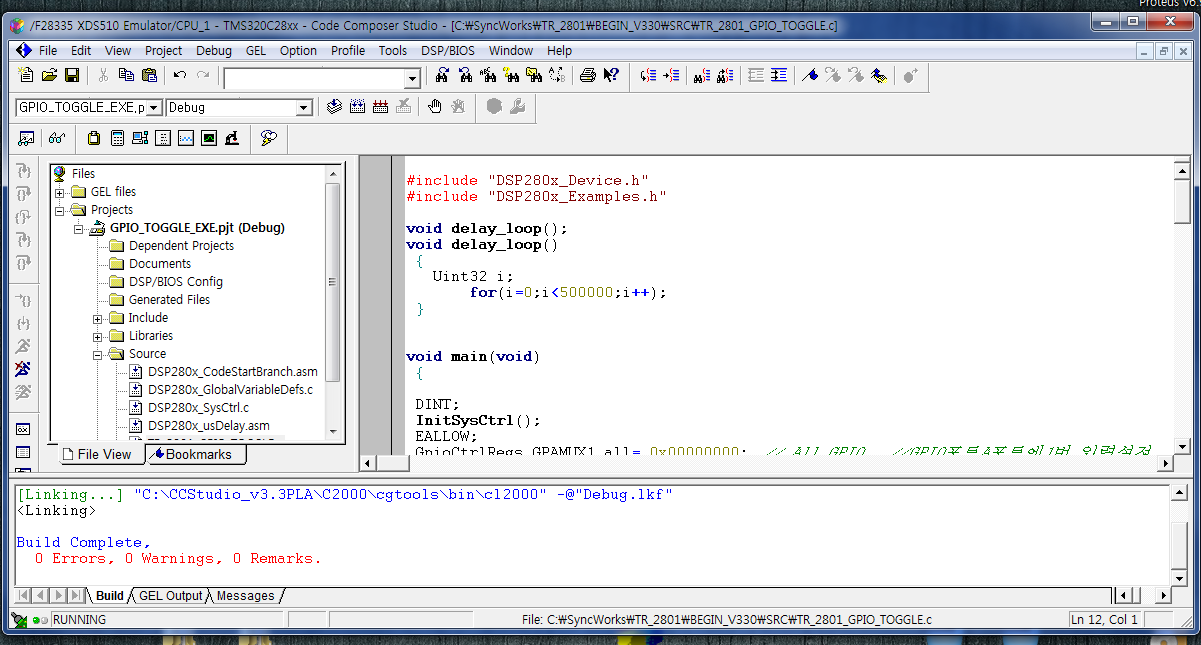Open the Project menu

click(164, 50)
